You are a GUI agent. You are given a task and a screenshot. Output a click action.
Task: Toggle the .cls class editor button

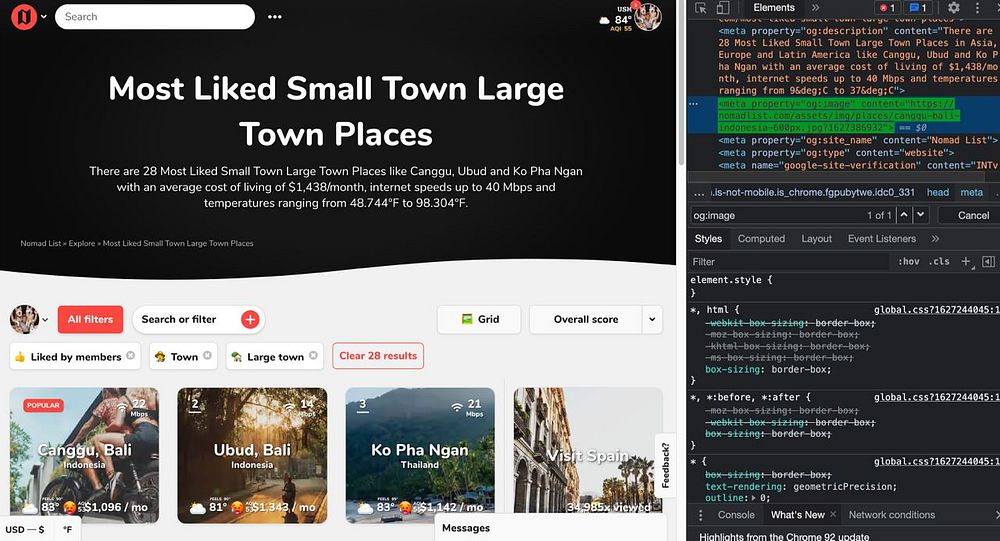(x=939, y=262)
